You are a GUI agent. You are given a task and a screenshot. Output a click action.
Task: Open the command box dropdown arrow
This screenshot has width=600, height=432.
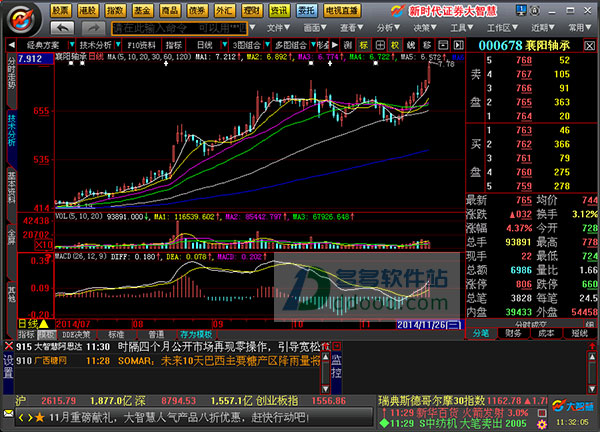[x=252, y=28]
